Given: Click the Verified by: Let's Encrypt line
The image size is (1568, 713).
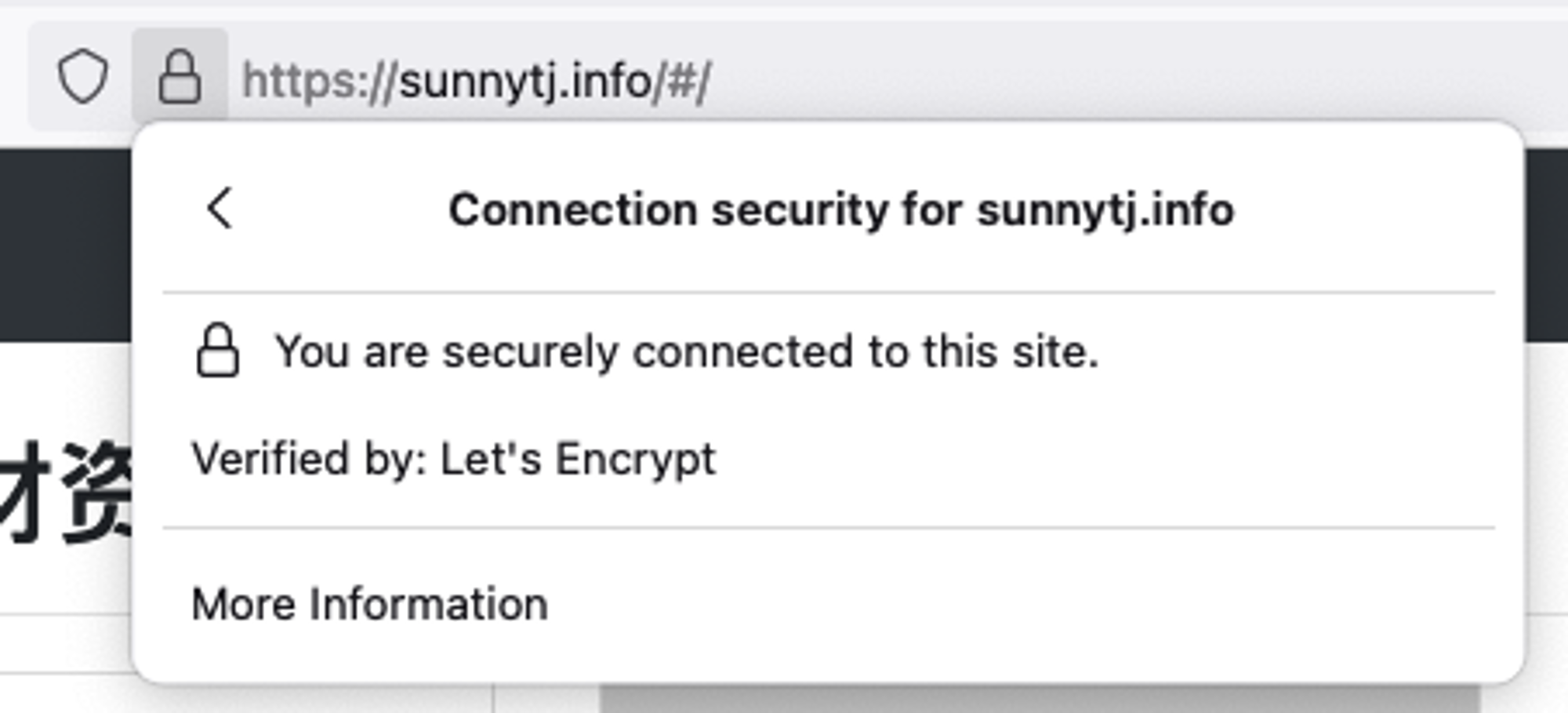Looking at the screenshot, I should tap(454, 458).
